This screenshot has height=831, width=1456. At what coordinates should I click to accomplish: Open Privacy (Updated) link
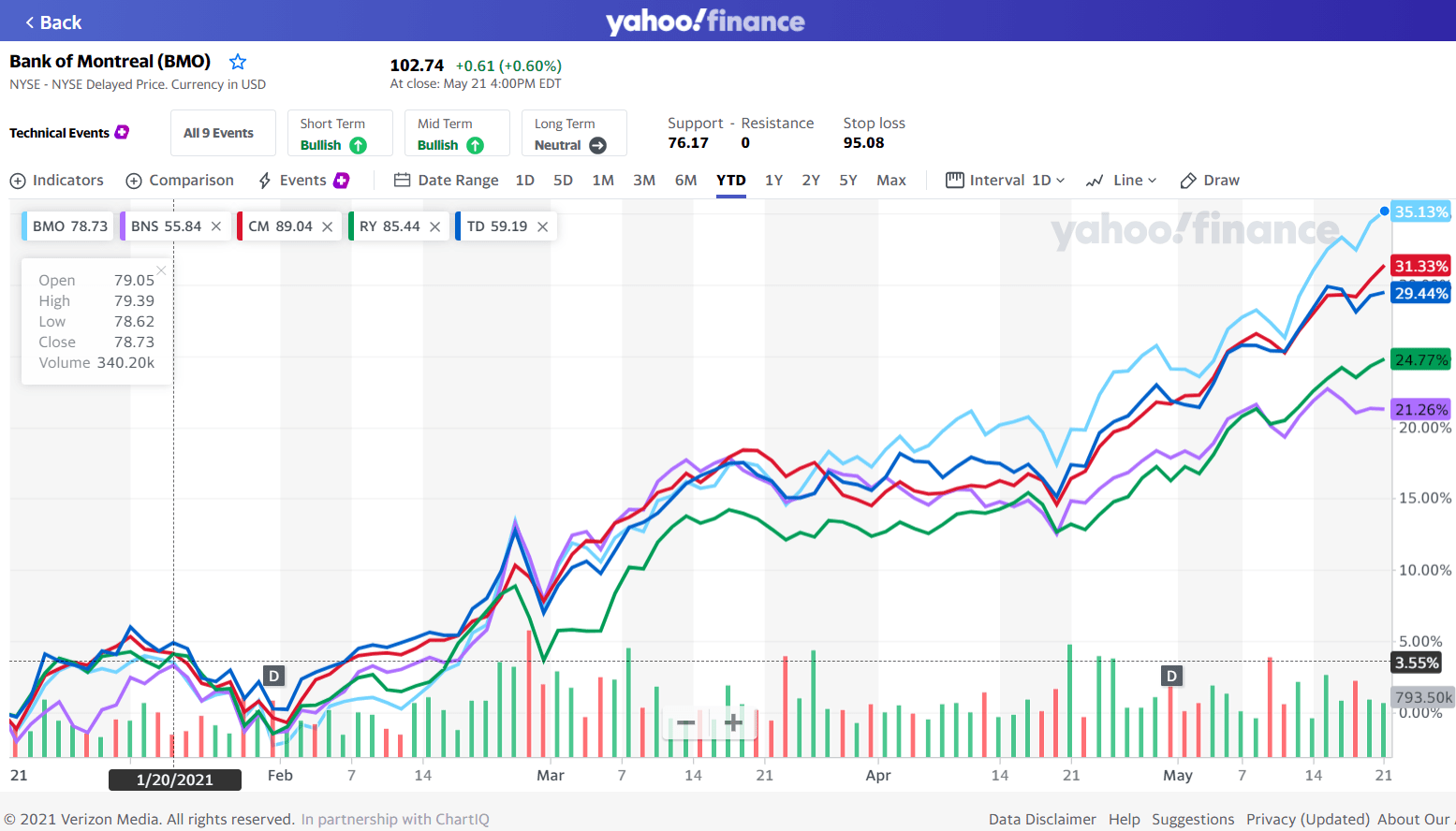coord(1308,819)
